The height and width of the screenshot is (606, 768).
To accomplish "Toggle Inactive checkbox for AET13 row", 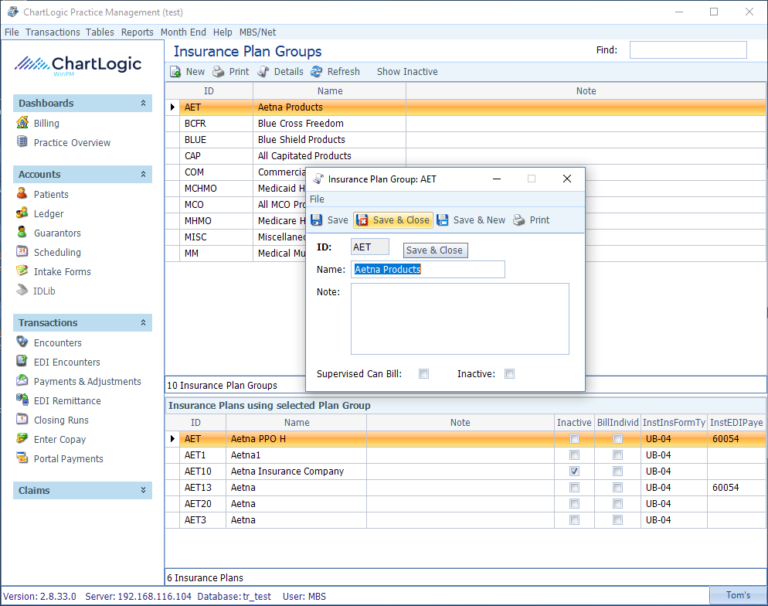I will (575, 487).
